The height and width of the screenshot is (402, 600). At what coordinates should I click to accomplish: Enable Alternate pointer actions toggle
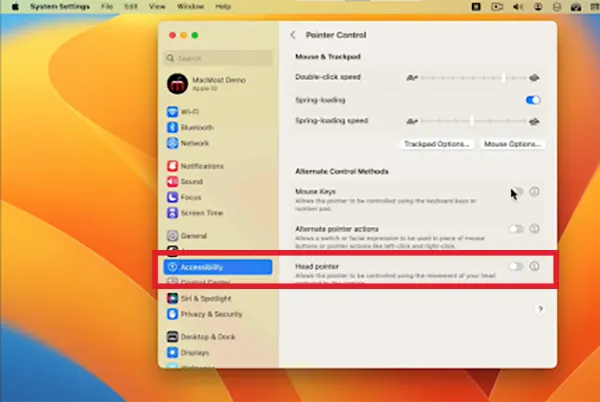click(516, 229)
